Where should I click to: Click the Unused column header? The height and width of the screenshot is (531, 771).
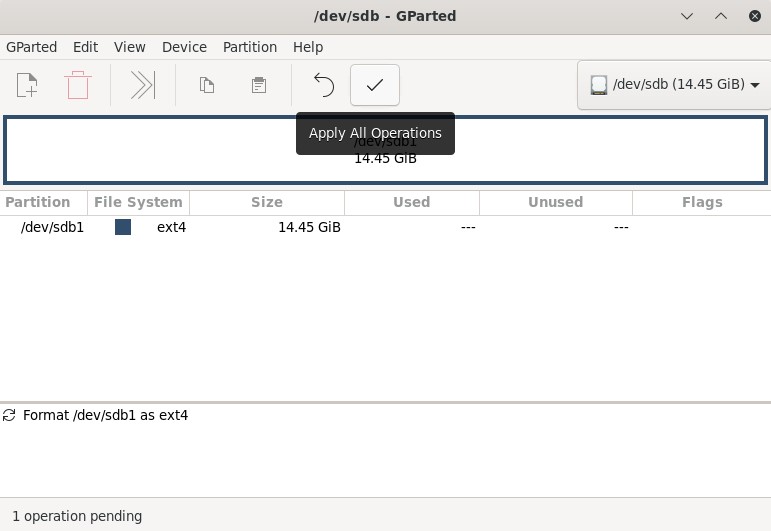(x=556, y=203)
